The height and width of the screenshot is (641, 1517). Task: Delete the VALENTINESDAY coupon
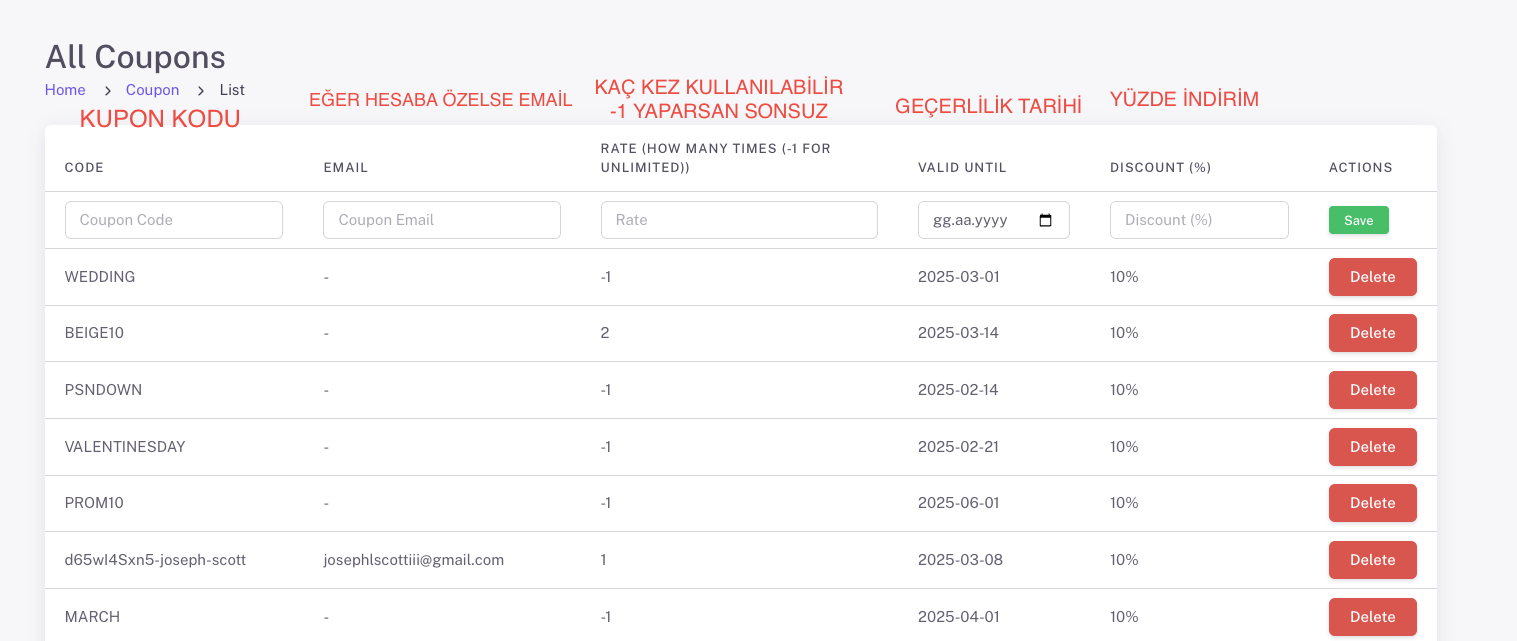tap(1372, 447)
